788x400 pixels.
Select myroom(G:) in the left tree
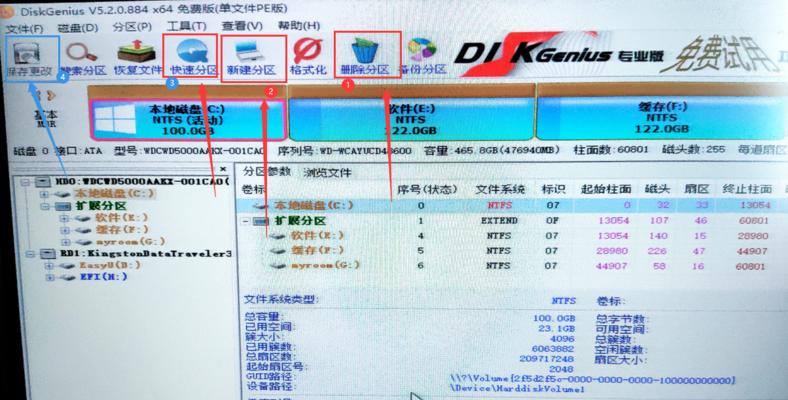(x=129, y=242)
